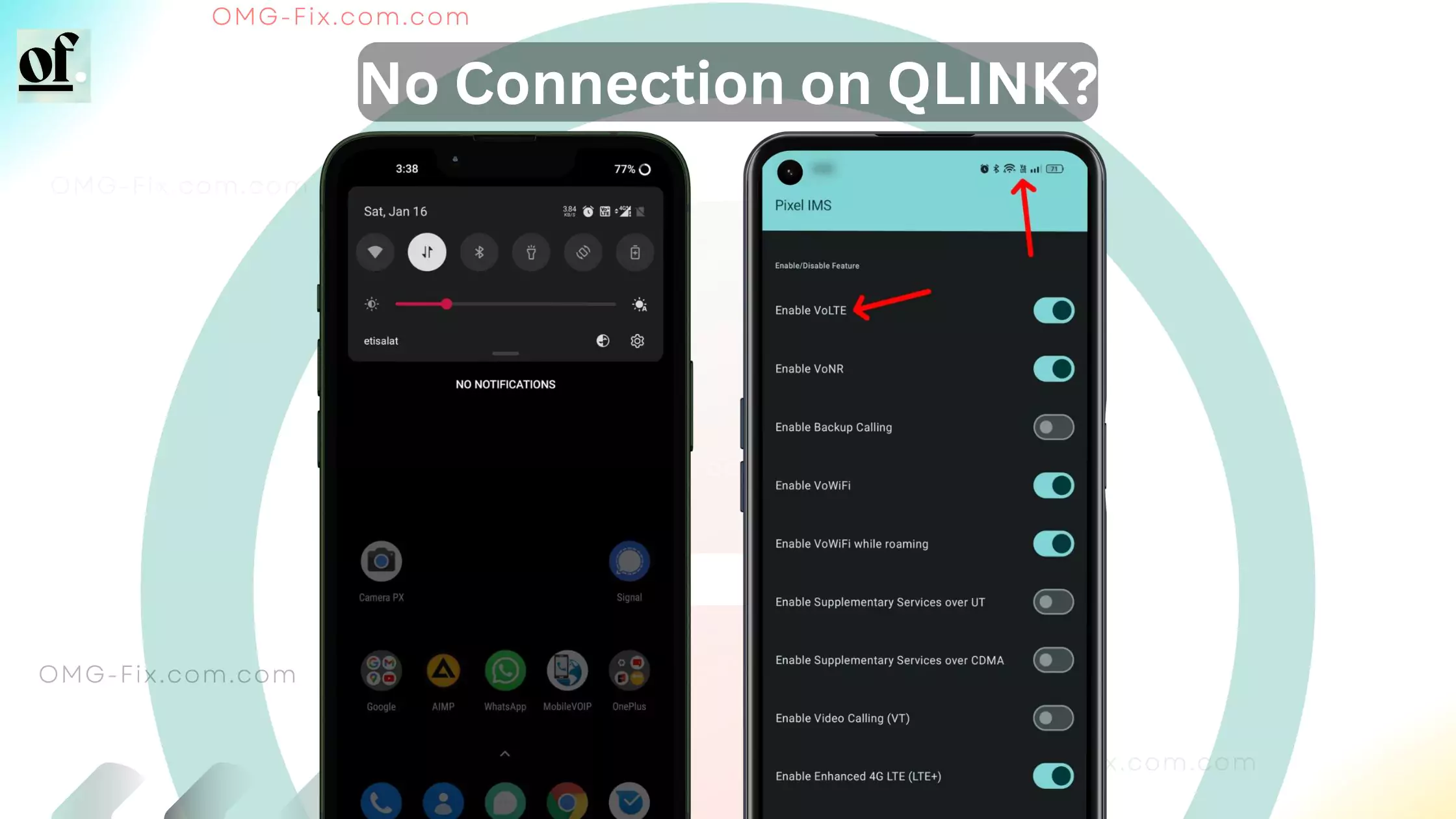1456x819 pixels.
Task: Open notification panel settings gear
Action: [637, 340]
